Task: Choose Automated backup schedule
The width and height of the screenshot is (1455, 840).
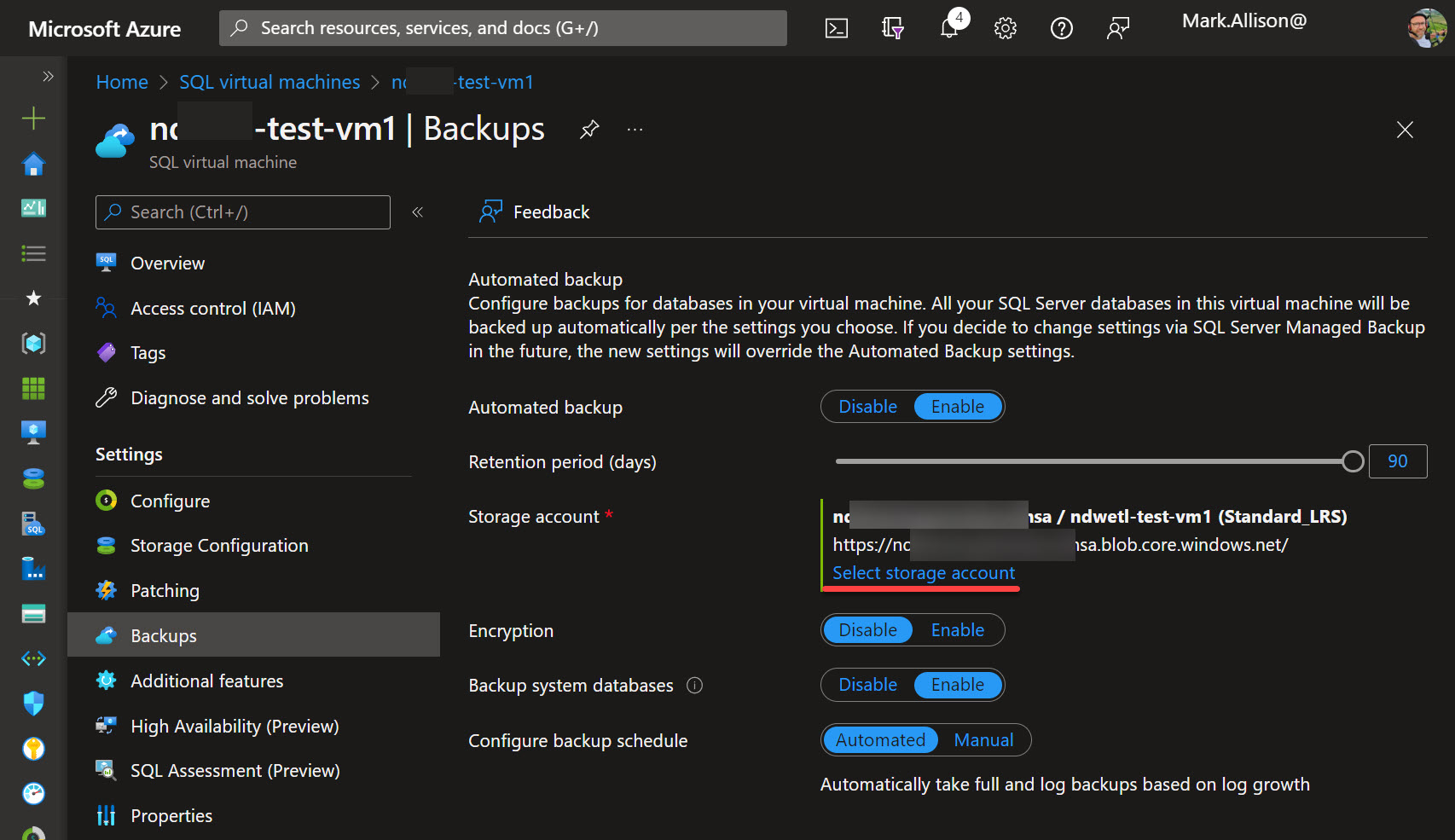Action: pos(880,740)
